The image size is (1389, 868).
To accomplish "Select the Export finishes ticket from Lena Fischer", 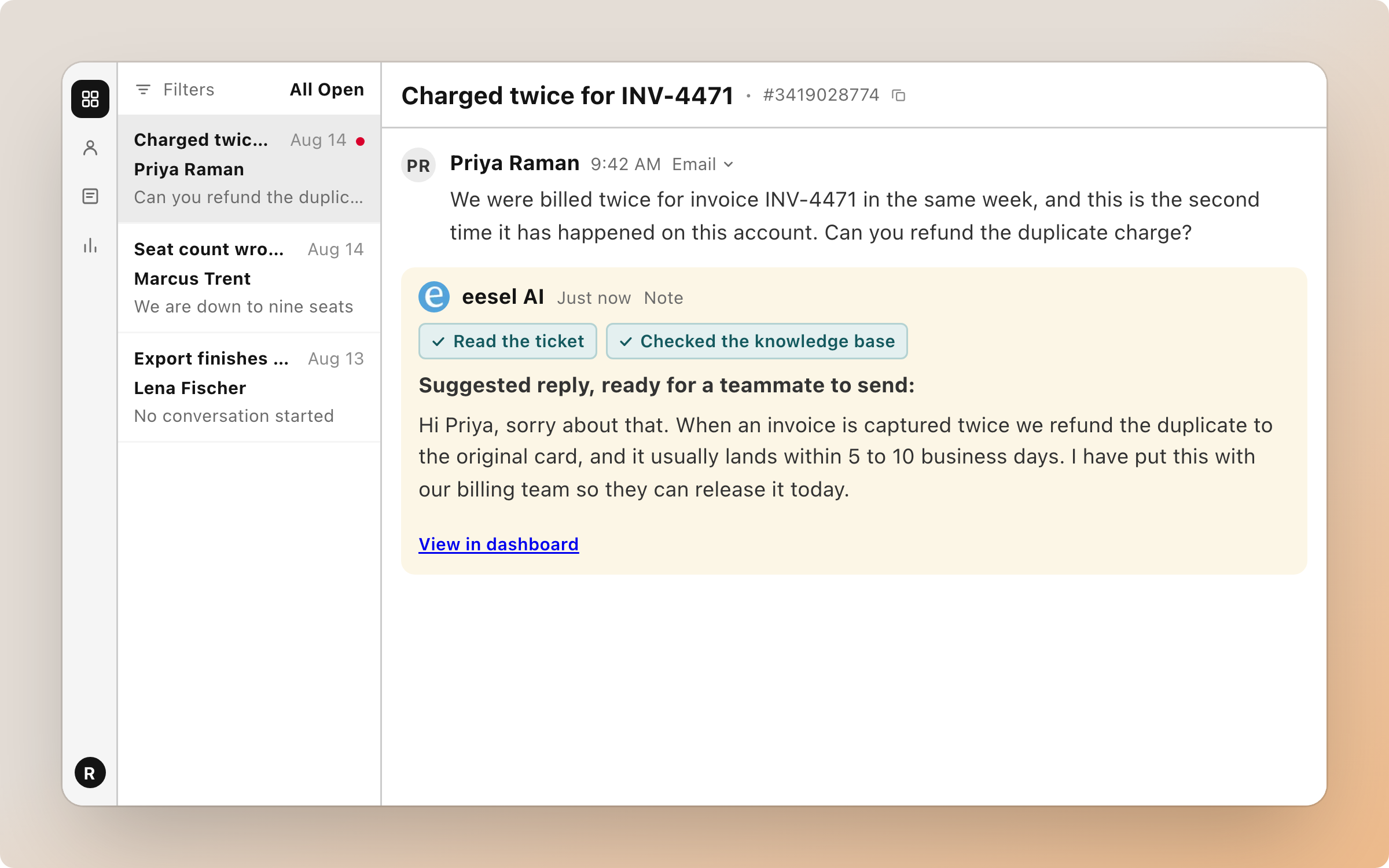I will tap(249, 387).
